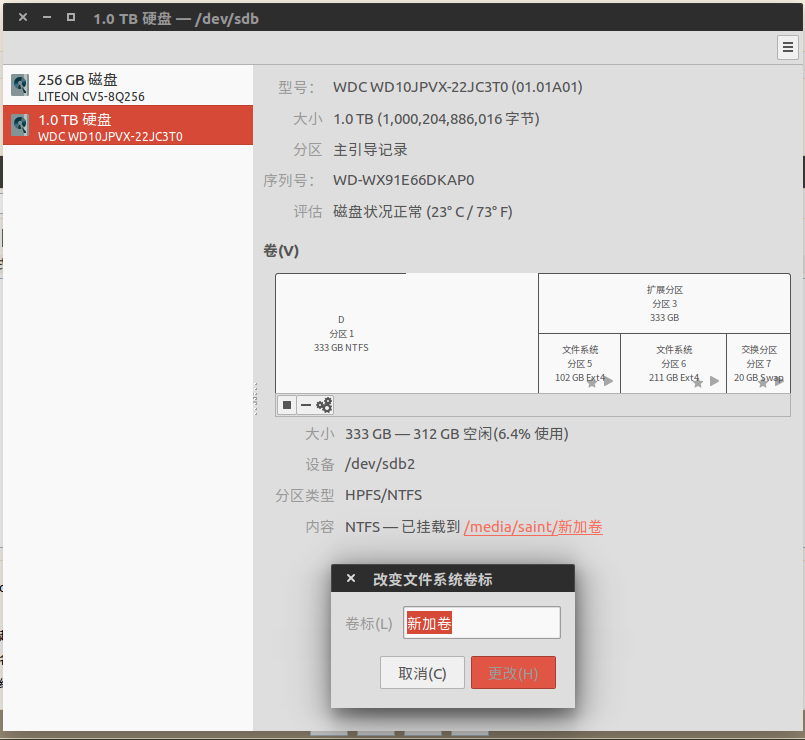The height and width of the screenshot is (740, 805).
Task: Open the /media/saint/新加卷 mount point link
Action: [x=533, y=527]
